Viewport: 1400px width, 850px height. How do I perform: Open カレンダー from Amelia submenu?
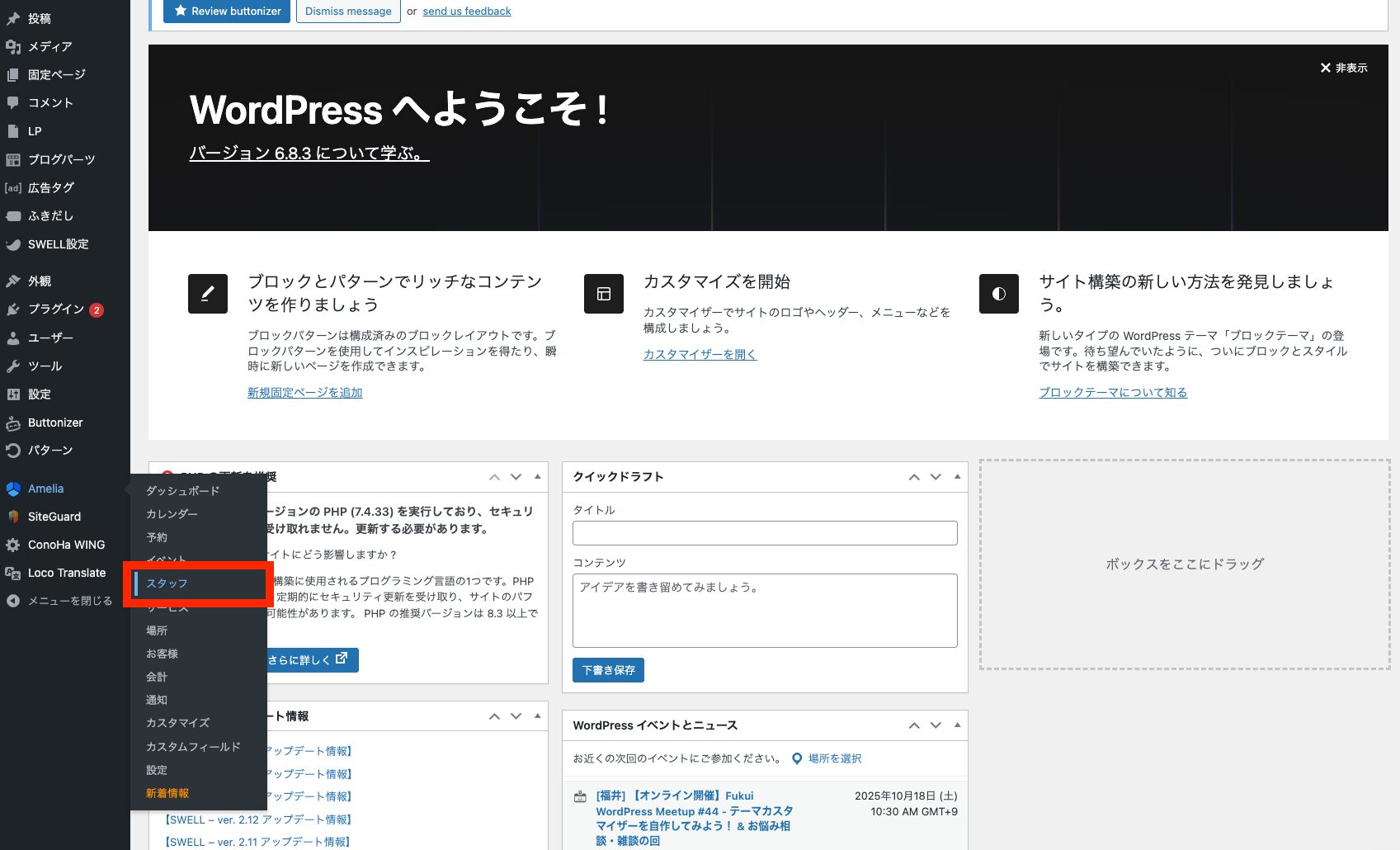(172, 513)
